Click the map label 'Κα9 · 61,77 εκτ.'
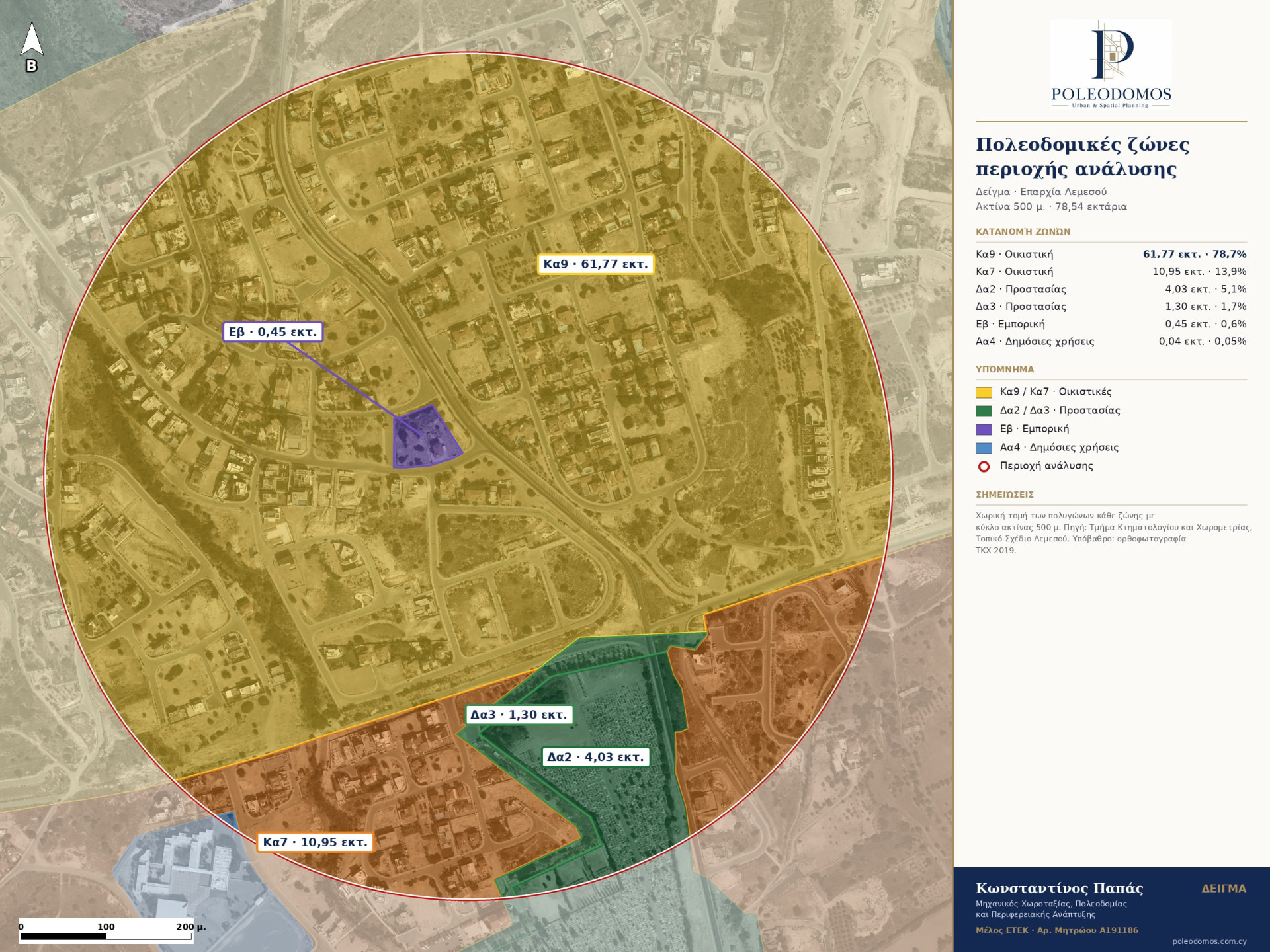The height and width of the screenshot is (952, 1270). [595, 264]
